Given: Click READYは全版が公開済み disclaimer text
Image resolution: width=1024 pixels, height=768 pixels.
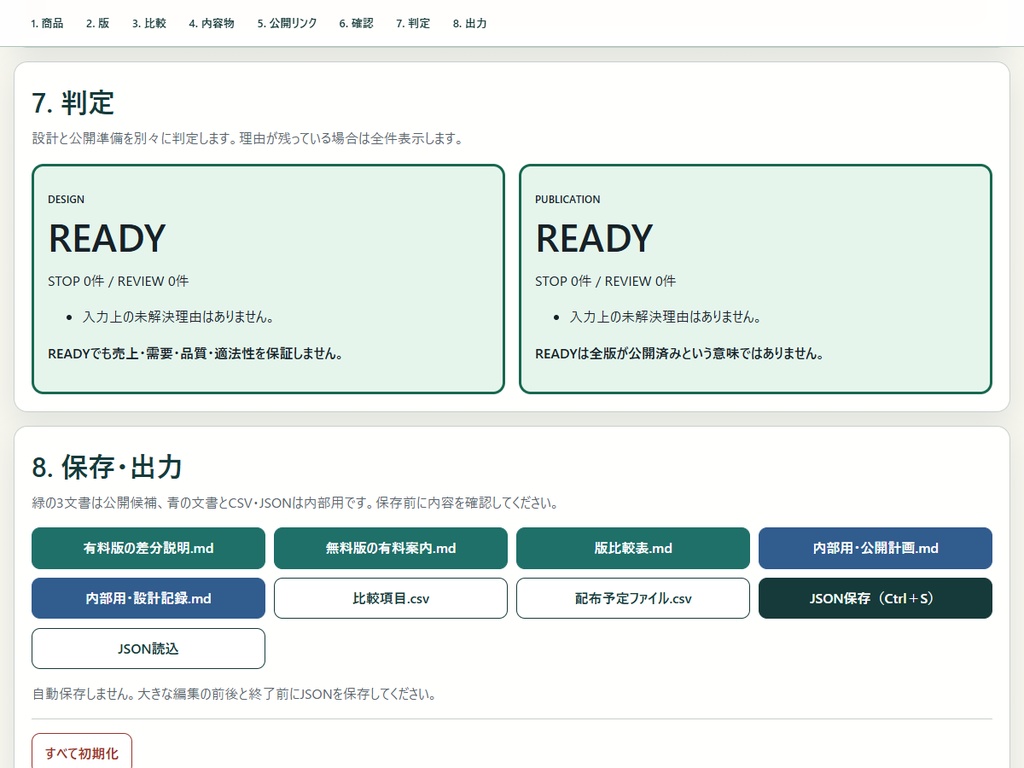Looking at the screenshot, I should click(679, 354).
